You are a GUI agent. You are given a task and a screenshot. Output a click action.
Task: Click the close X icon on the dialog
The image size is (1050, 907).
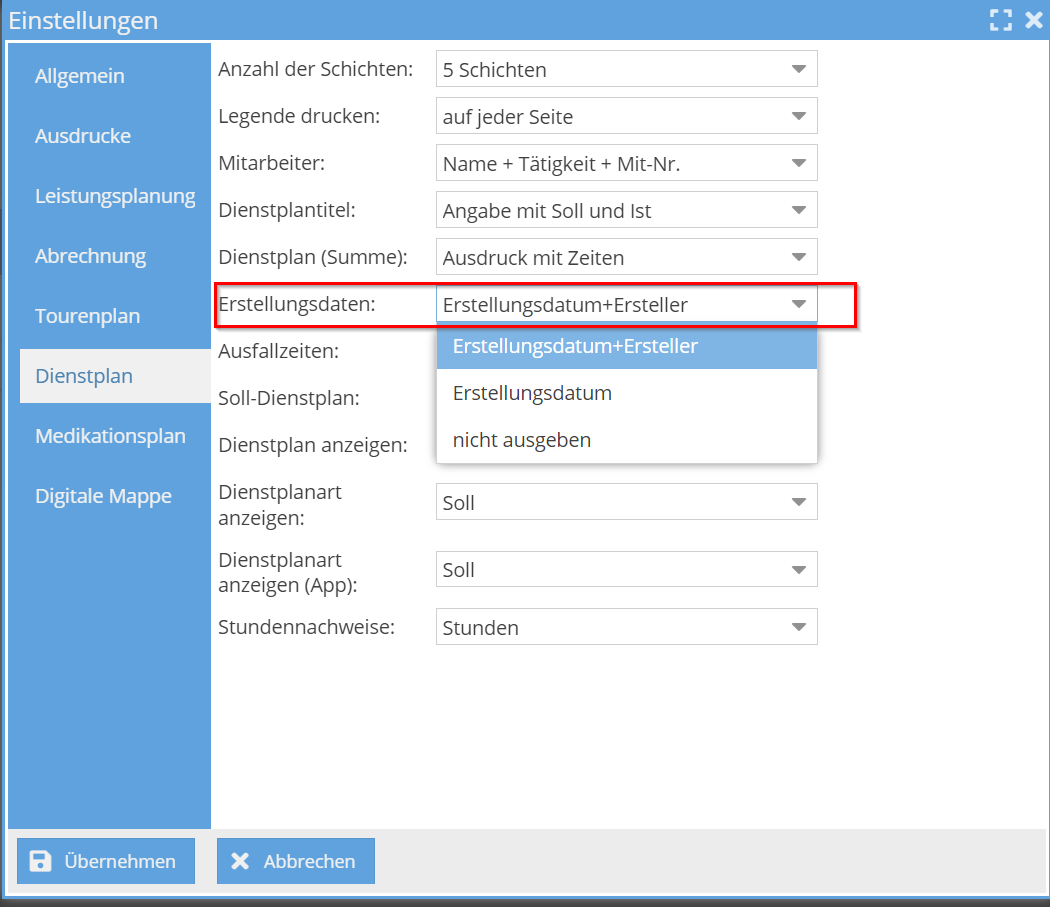[1034, 20]
